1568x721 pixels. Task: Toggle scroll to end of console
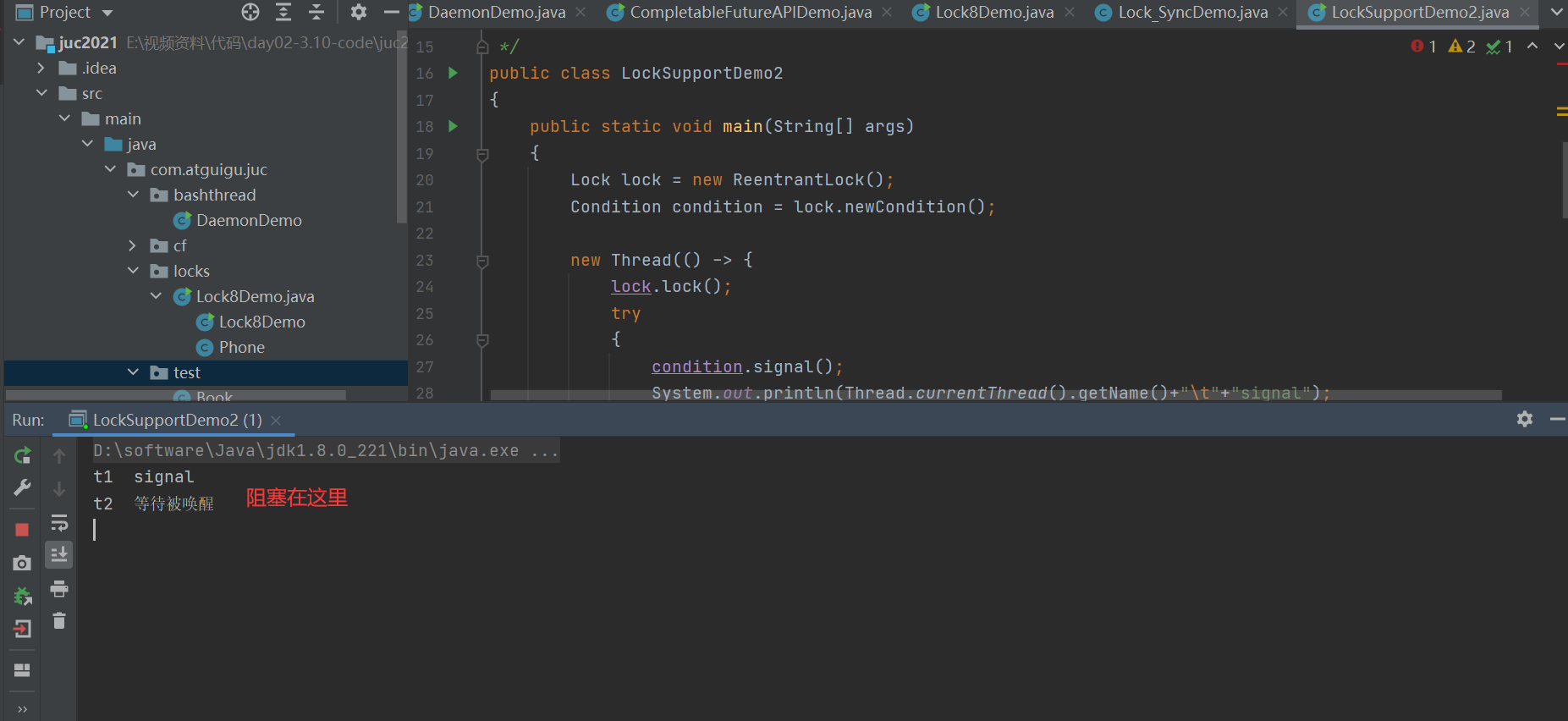(x=59, y=555)
